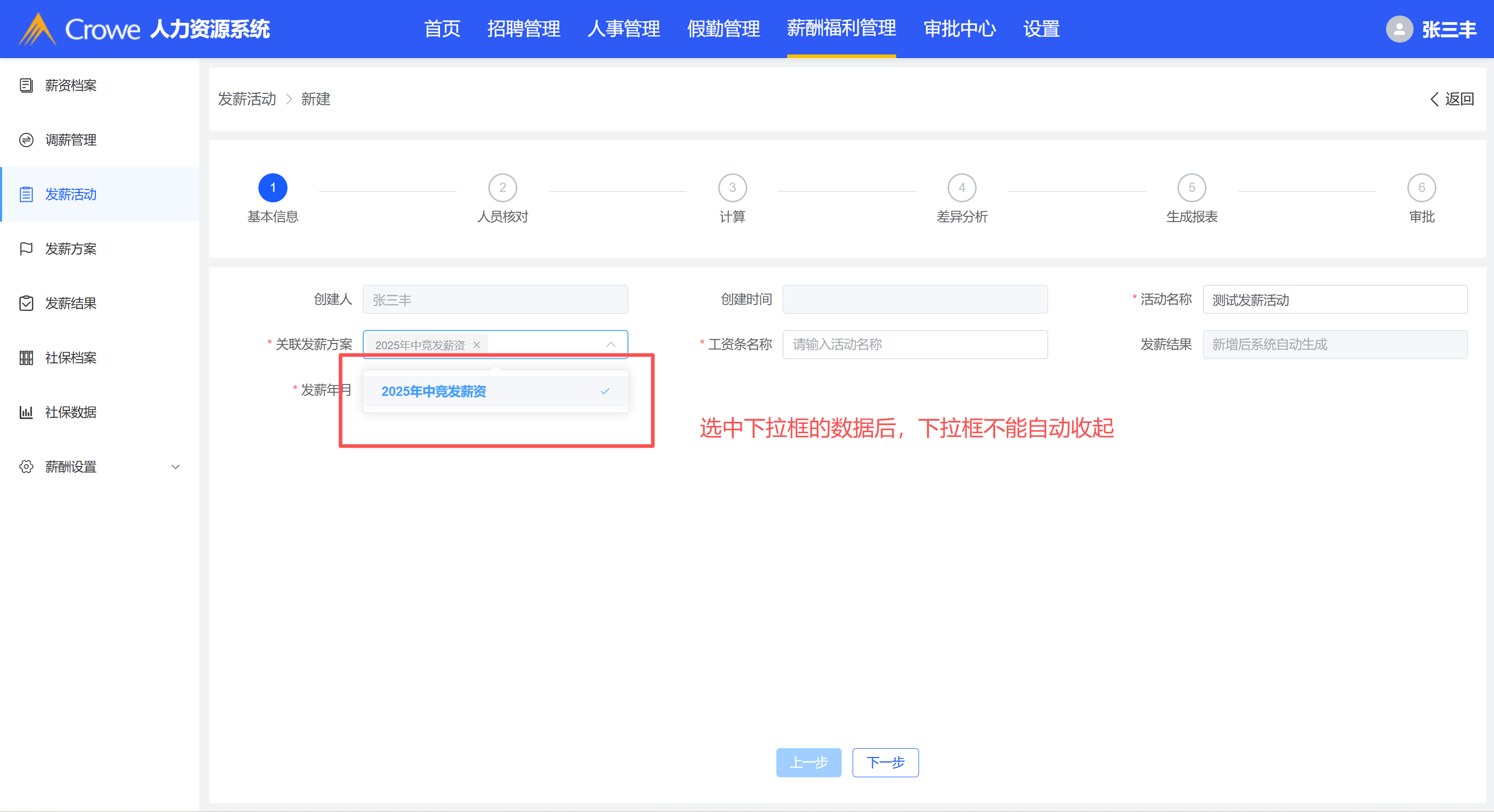Click the 发薪结果 clipboard icon
1494x812 pixels.
(x=26, y=304)
